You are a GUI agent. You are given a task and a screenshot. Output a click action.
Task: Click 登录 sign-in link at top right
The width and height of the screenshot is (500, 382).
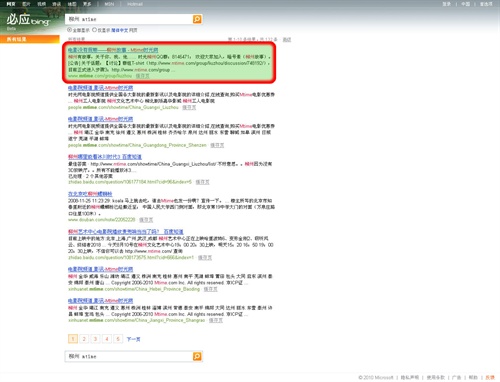click(447, 4)
